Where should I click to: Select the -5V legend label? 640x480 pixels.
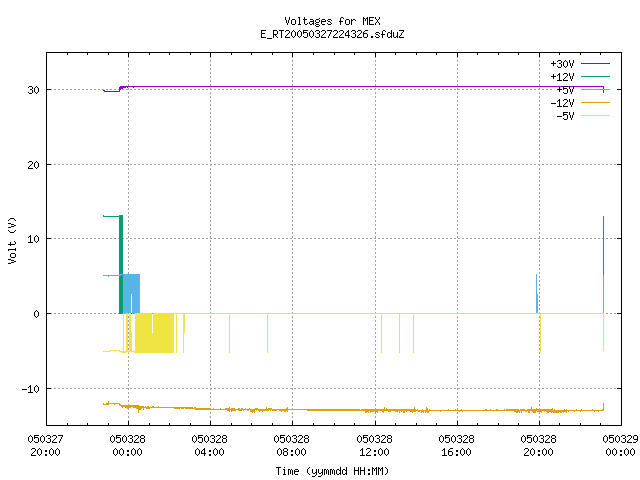pyautogui.click(x=565, y=116)
